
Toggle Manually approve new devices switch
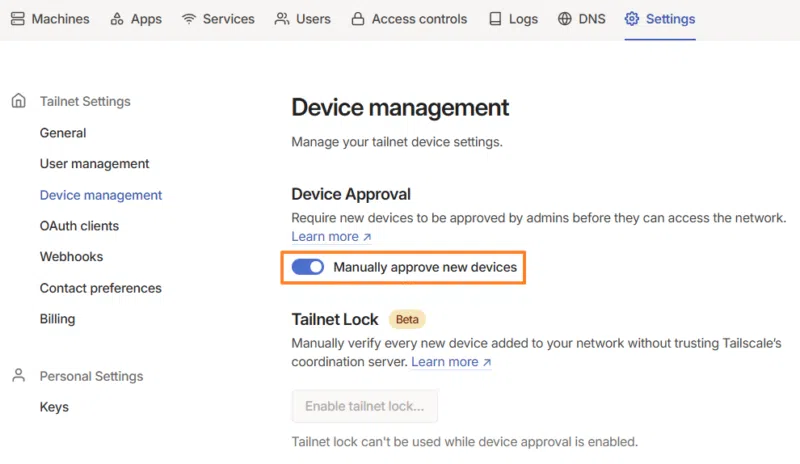[308, 267]
